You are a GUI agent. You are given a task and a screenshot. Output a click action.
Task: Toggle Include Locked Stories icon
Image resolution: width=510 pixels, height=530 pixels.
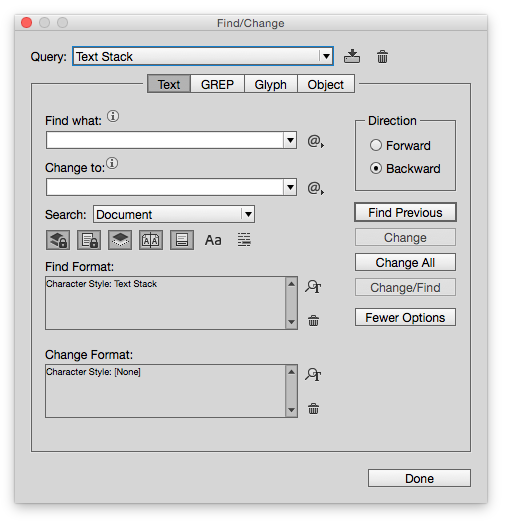[x=89, y=240]
